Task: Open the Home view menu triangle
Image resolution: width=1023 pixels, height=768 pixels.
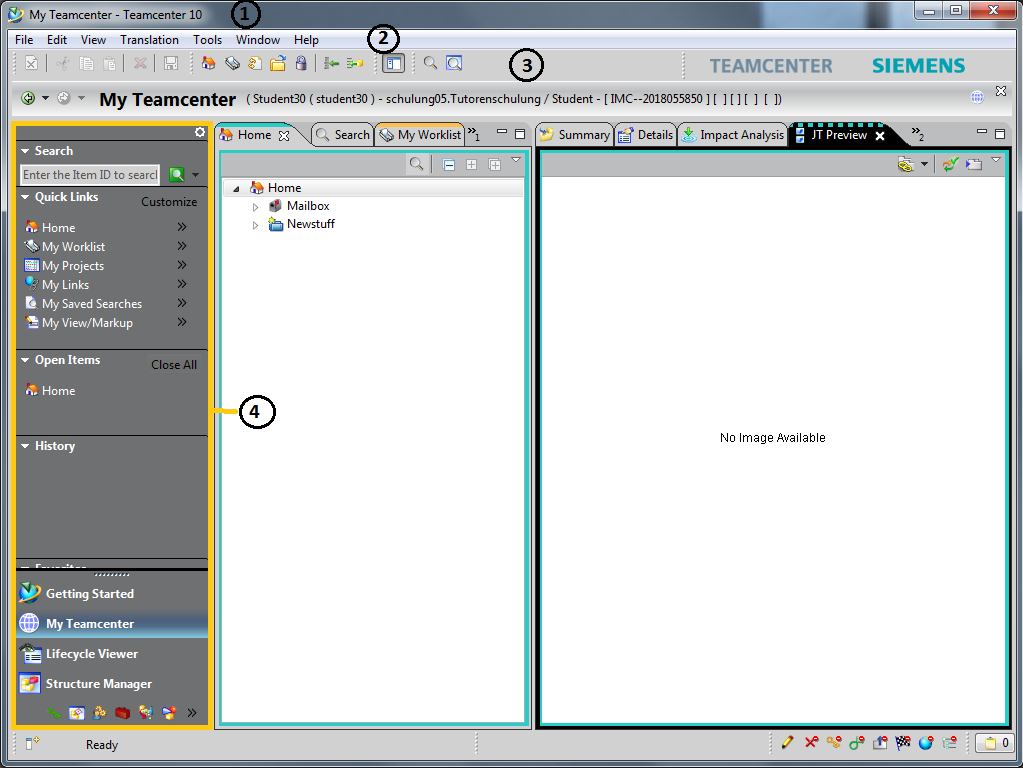Action: tap(516, 160)
